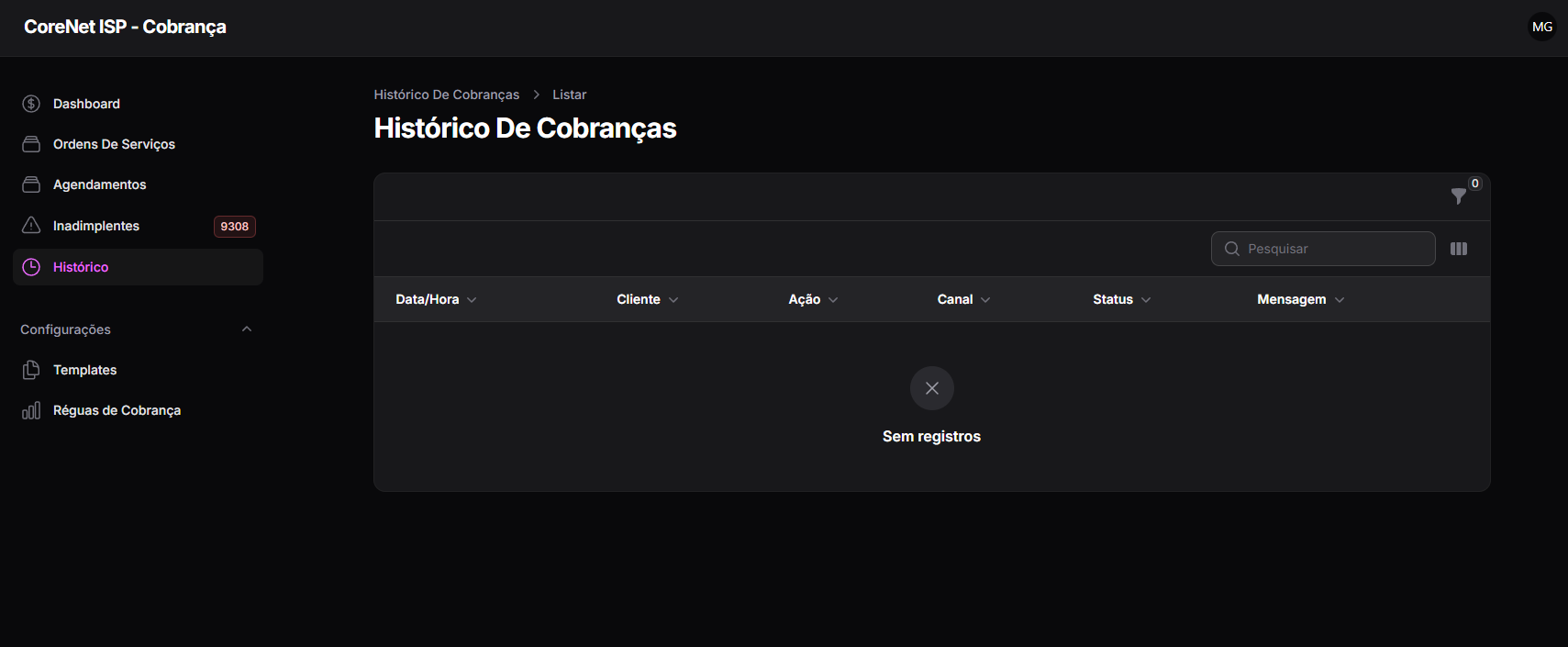Click the Ordens De Serviços sidebar icon

(x=31, y=144)
